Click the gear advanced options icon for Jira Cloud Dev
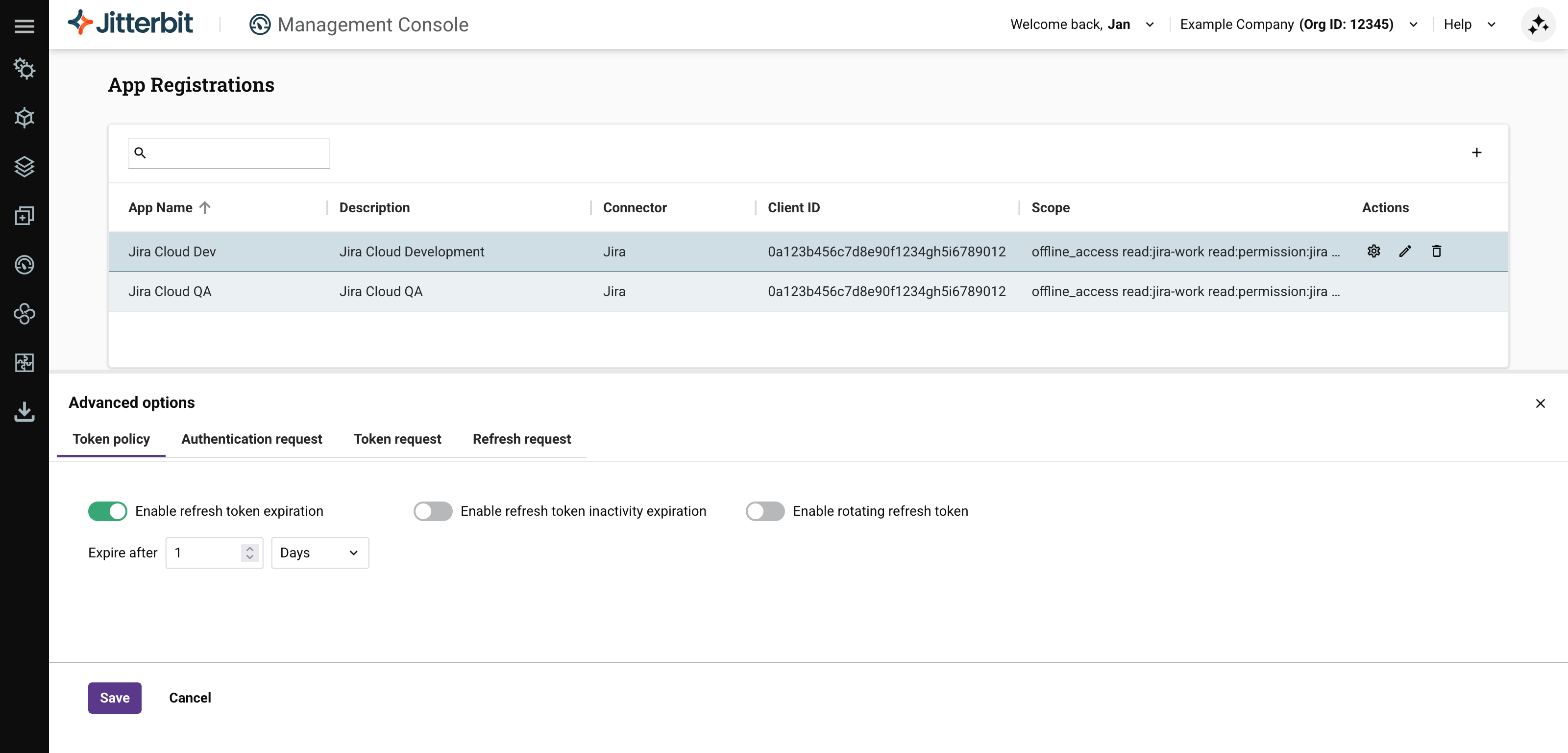This screenshot has width=1568, height=753. (1374, 251)
